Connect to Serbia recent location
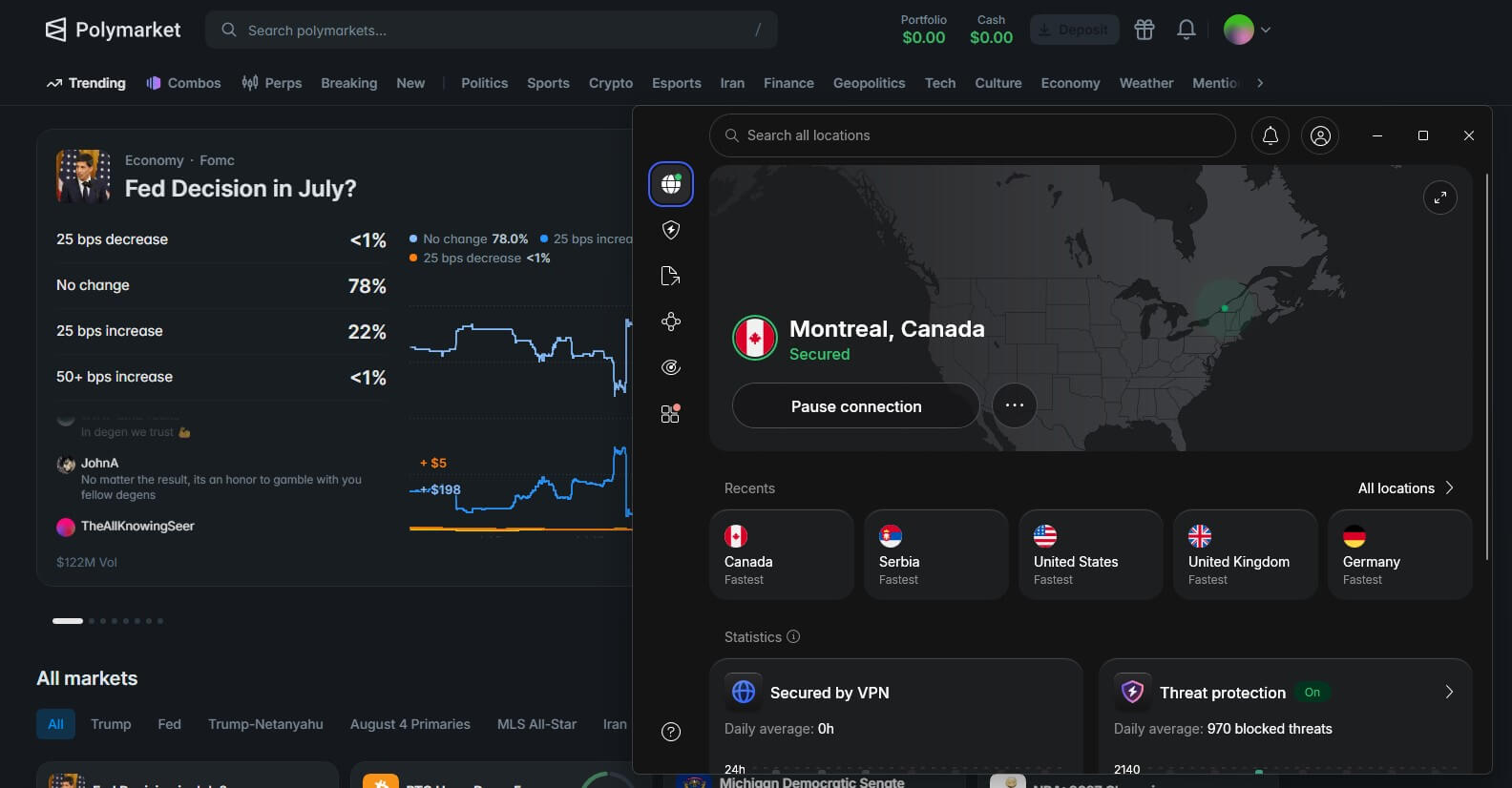The height and width of the screenshot is (788, 1512). point(936,554)
